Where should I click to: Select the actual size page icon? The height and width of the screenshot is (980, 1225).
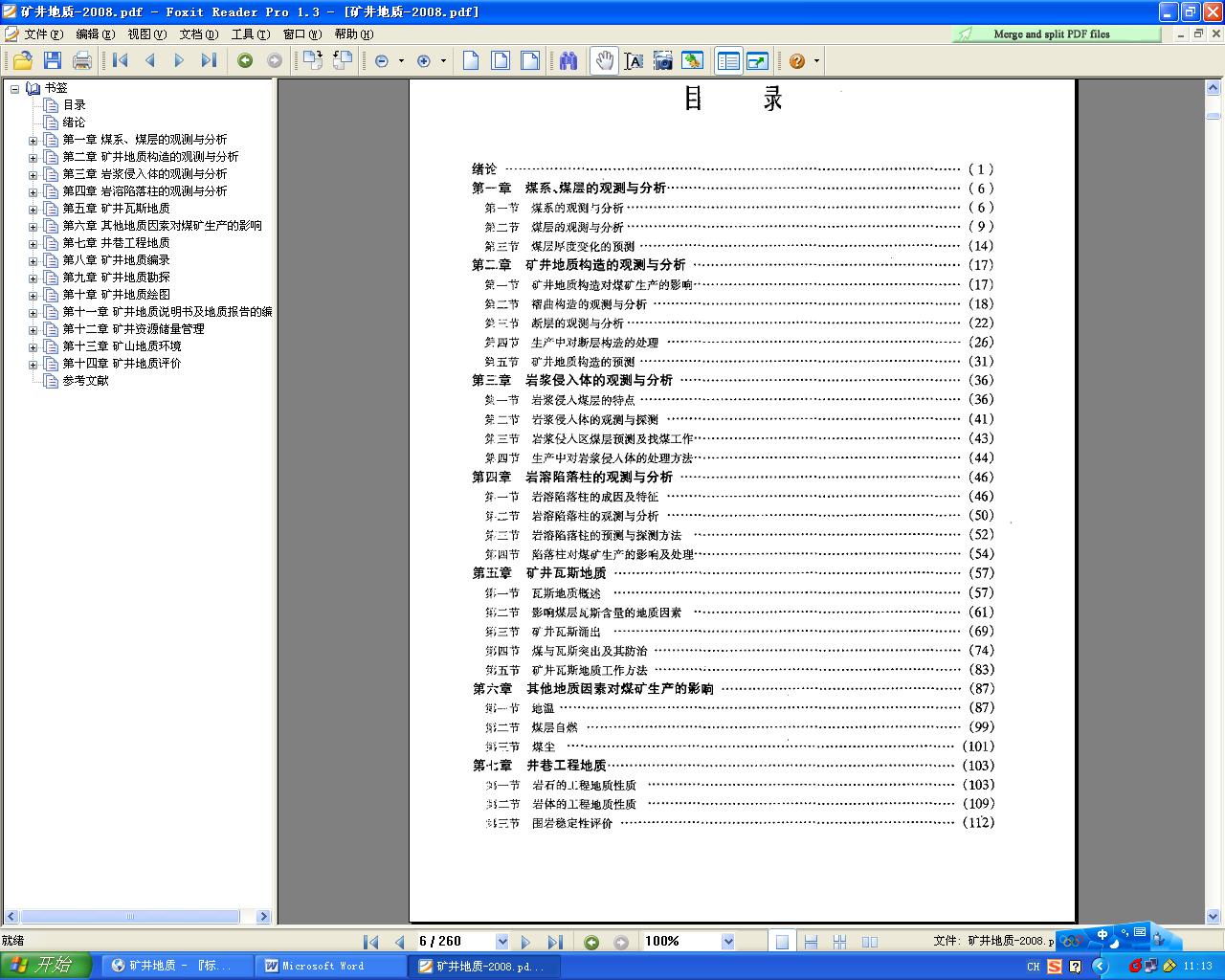pyautogui.click(x=471, y=60)
